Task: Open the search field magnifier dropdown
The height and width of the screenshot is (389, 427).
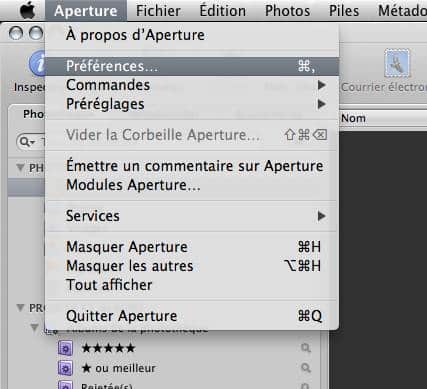Action: [x=27, y=142]
